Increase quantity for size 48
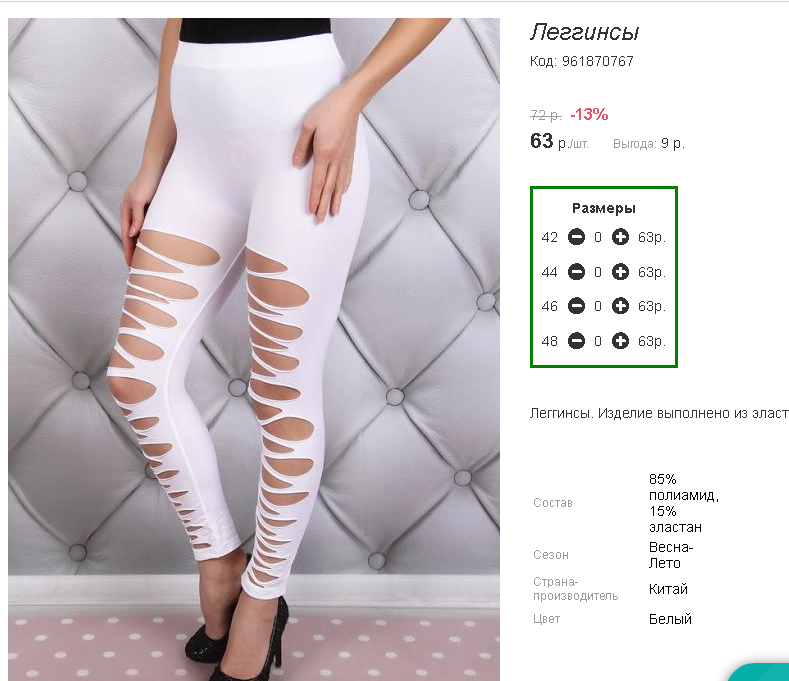This screenshot has height=681, width=789. pos(620,341)
